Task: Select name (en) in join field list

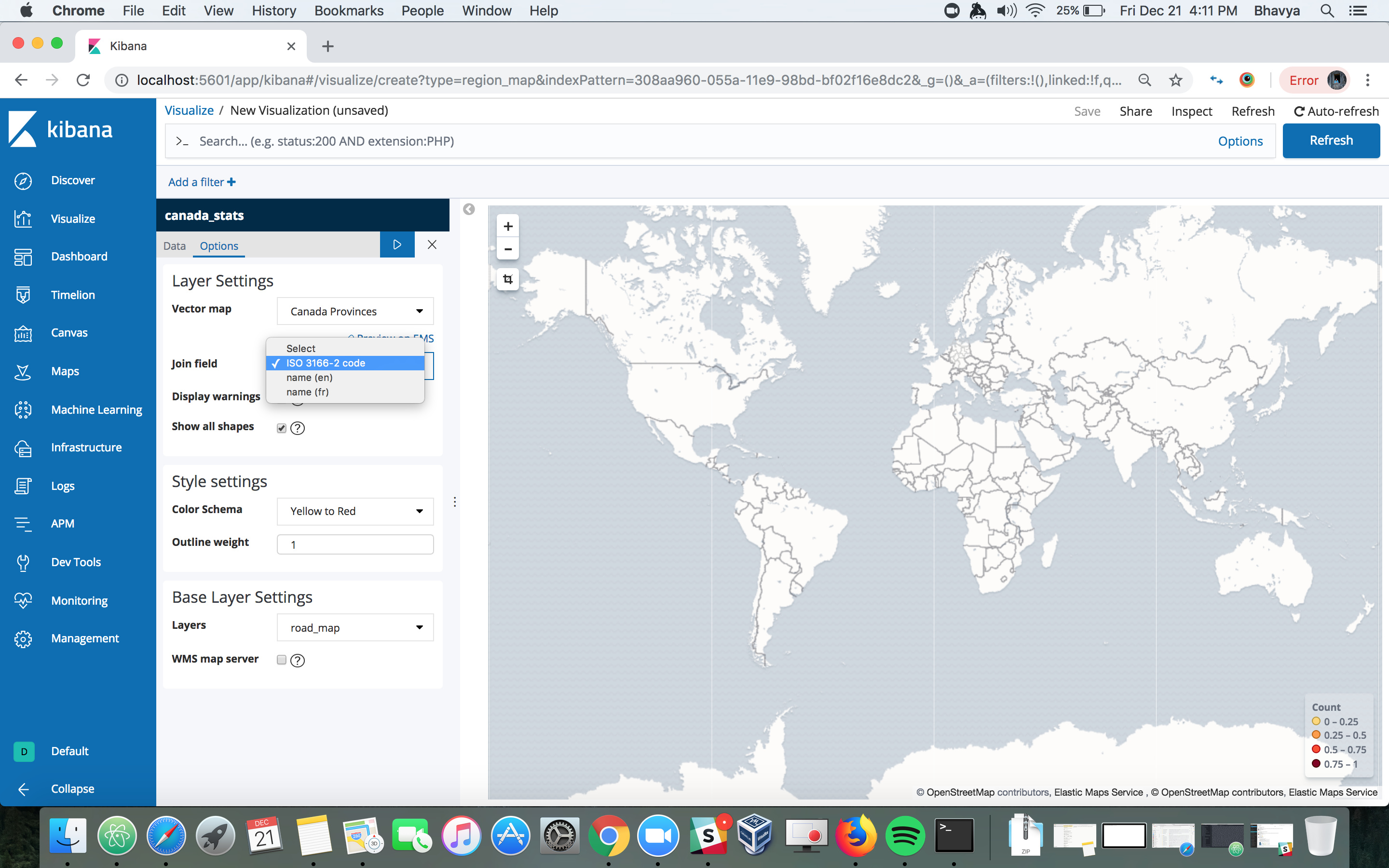Action: (309, 378)
